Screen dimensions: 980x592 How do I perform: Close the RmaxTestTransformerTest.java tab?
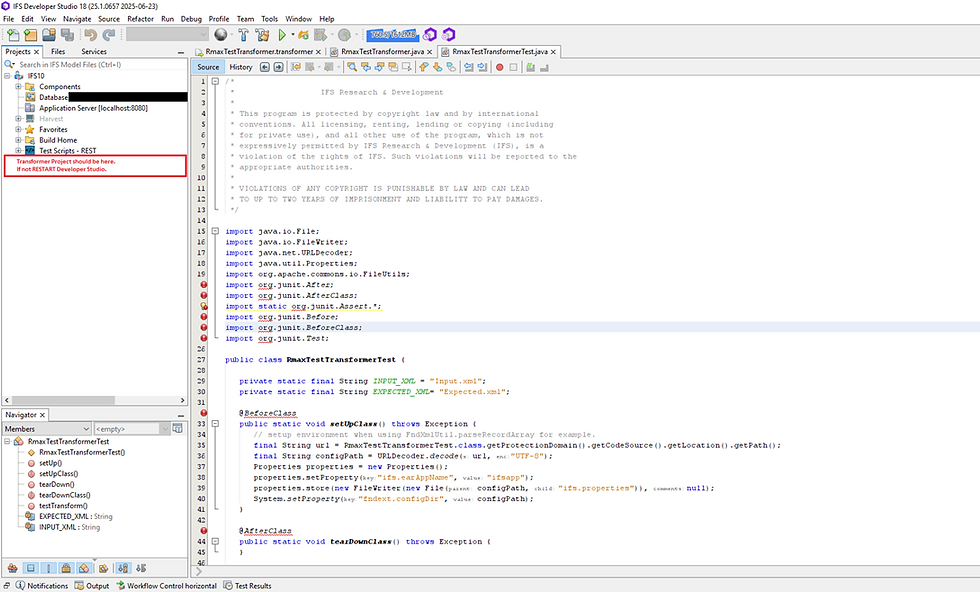pos(553,52)
